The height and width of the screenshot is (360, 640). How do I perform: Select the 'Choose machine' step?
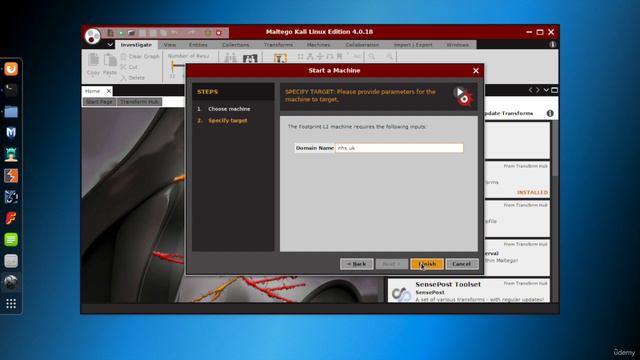tap(229, 109)
